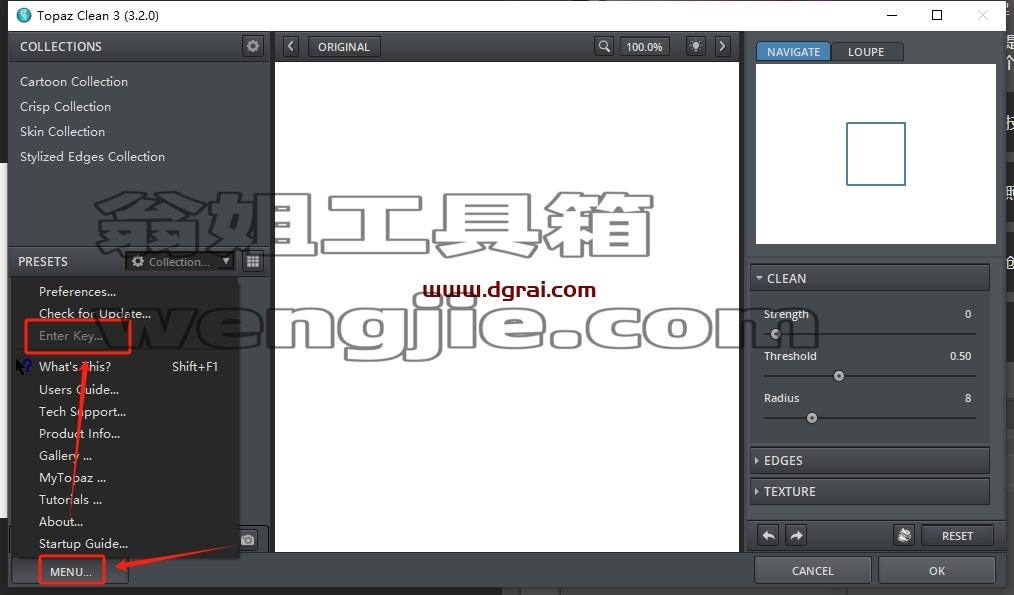This screenshot has width=1014, height=595.
Task: Select the Cartoon Collection
Action: (74, 81)
